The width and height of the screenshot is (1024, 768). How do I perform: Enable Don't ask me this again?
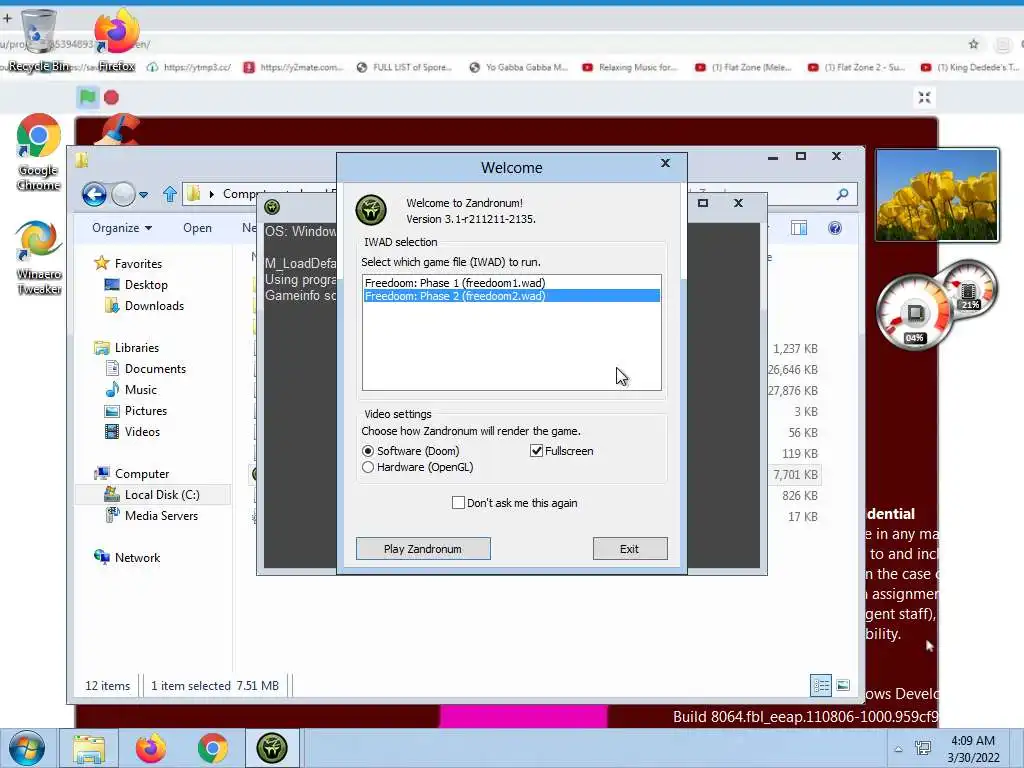click(515, 503)
